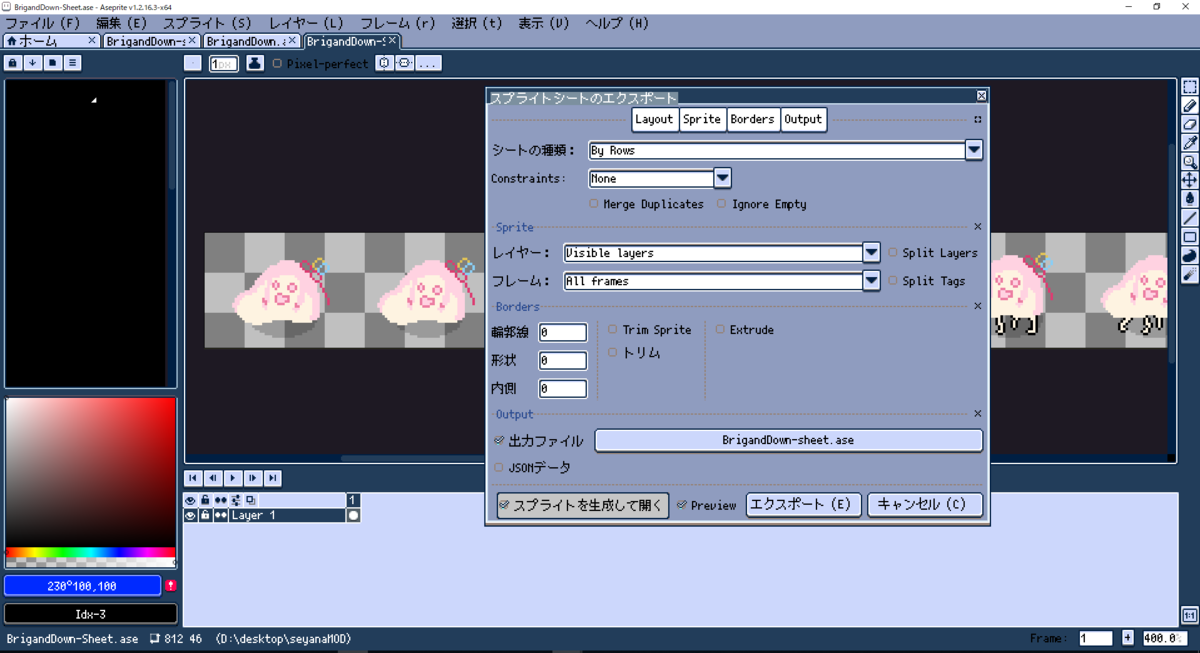Viewport: 1200px width, 653px height.
Task: Toggle vertical symmetry icon
Action: (404, 63)
